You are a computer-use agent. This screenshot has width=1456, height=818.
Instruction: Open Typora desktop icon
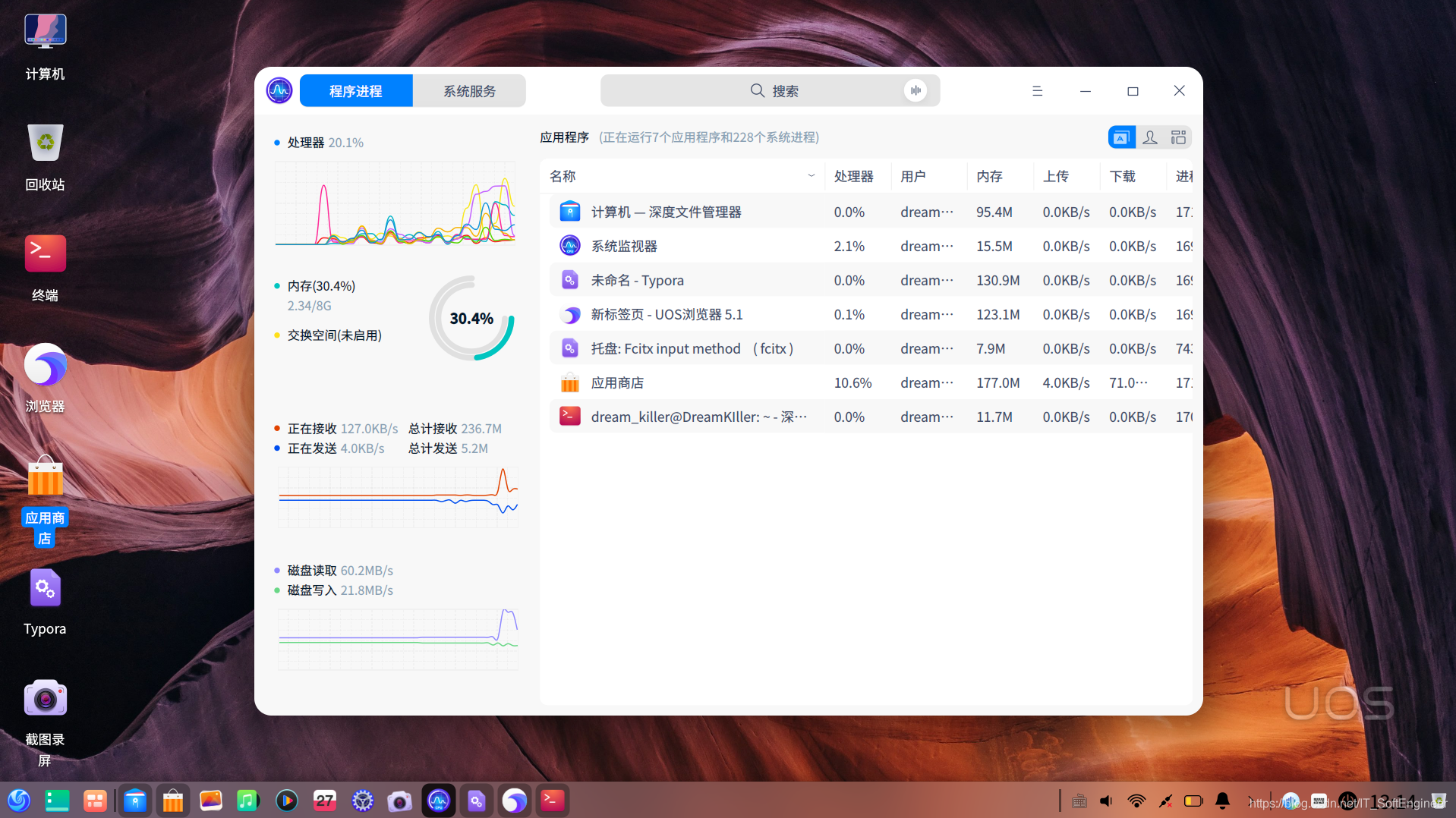click(45, 602)
